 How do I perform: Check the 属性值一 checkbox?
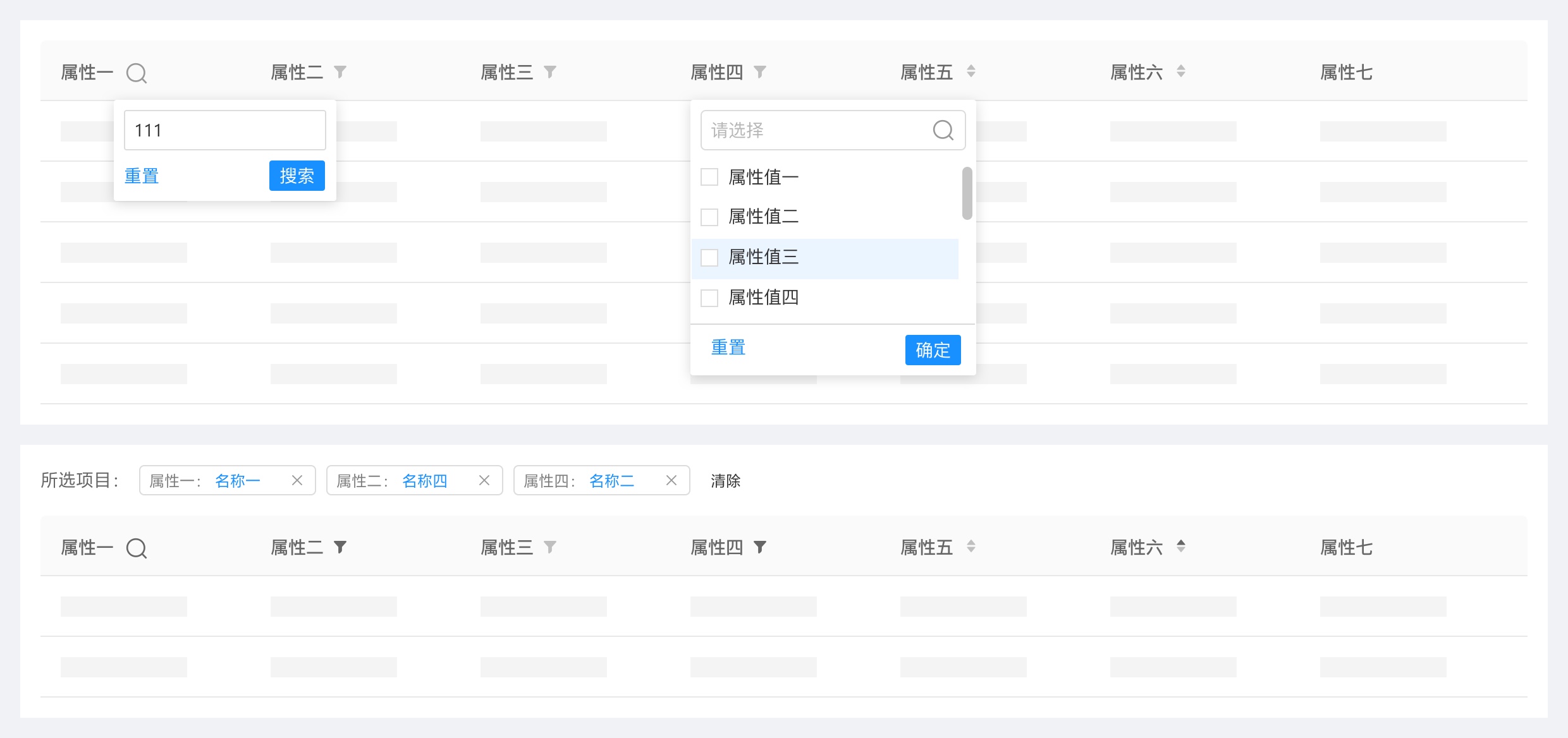709,177
